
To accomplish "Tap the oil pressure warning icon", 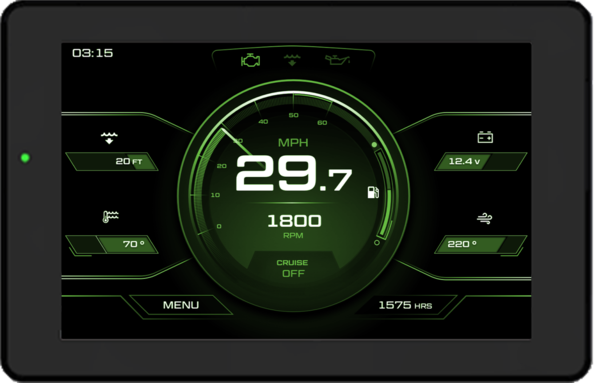I will [x=337, y=60].
